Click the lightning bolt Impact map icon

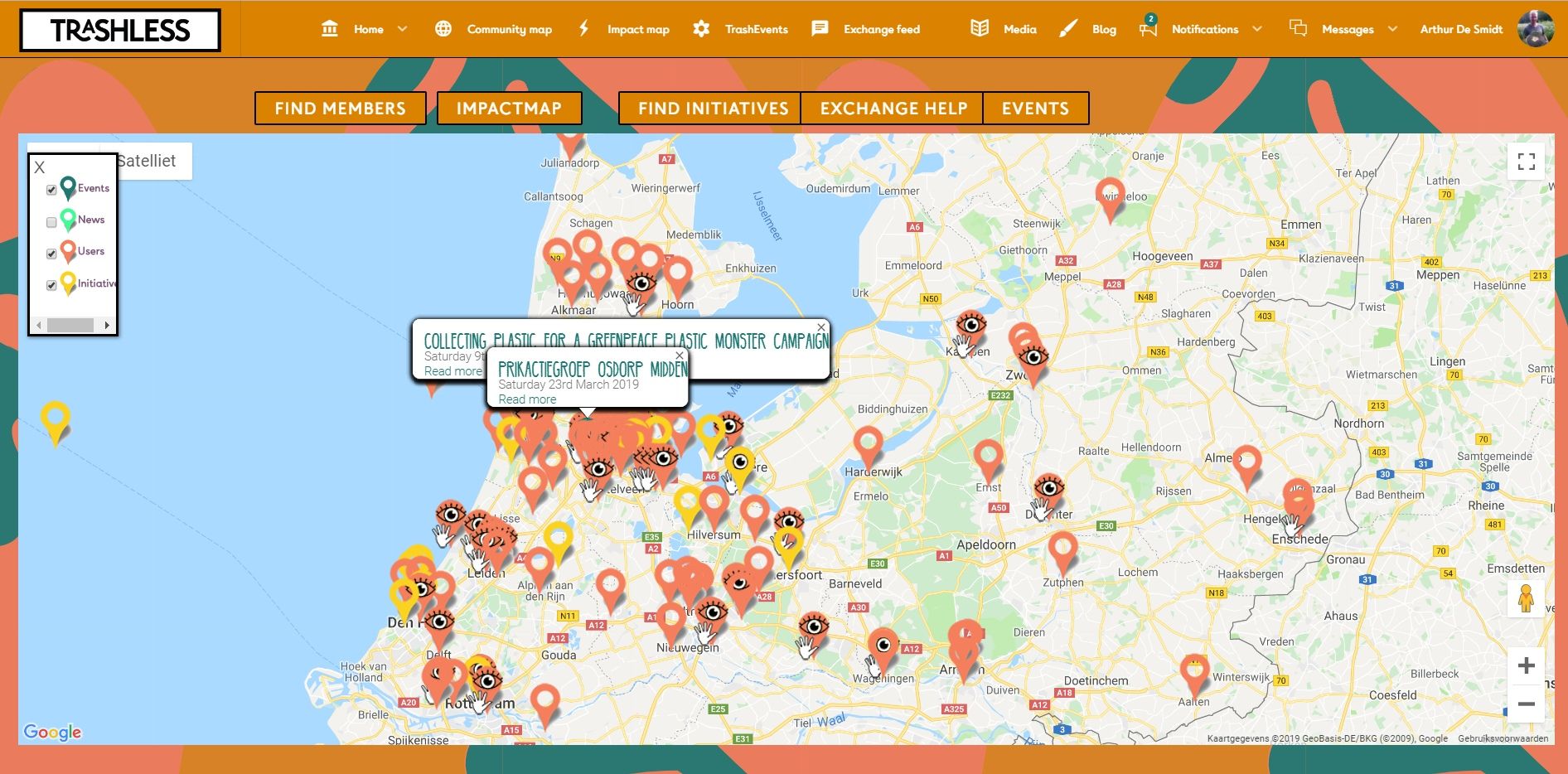pos(583,29)
